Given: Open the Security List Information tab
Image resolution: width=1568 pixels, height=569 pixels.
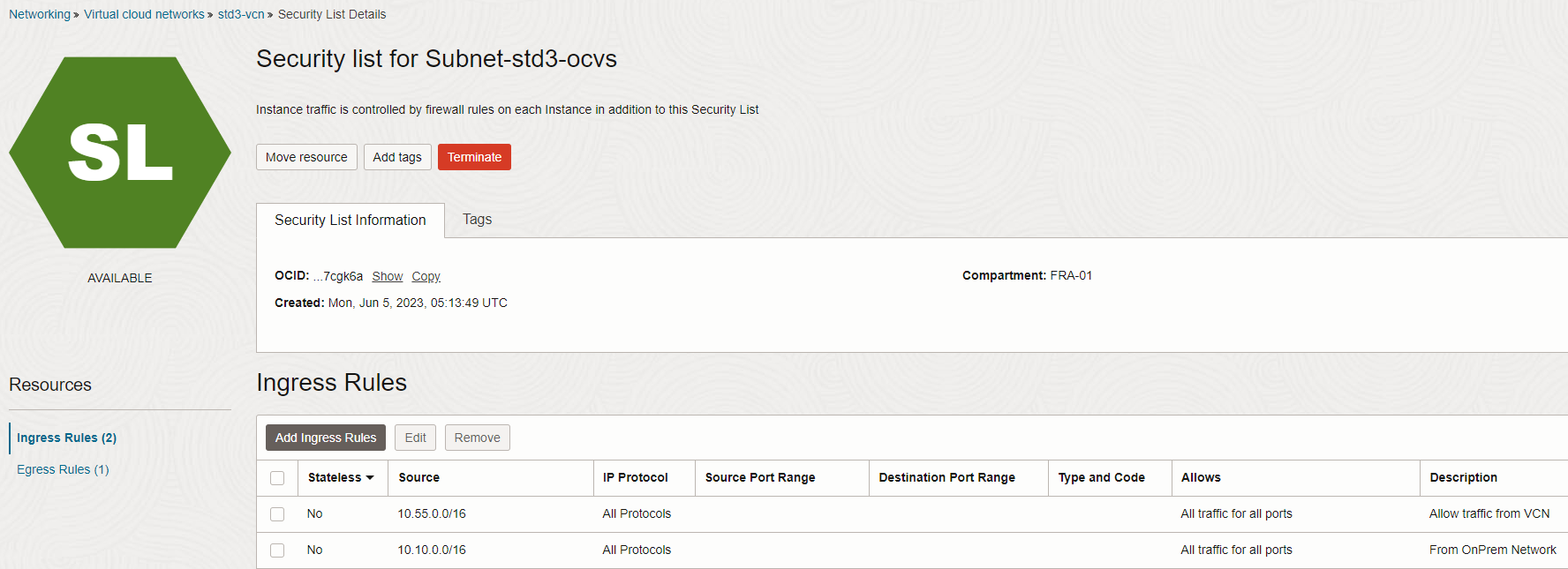Looking at the screenshot, I should pyautogui.click(x=350, y=220).
